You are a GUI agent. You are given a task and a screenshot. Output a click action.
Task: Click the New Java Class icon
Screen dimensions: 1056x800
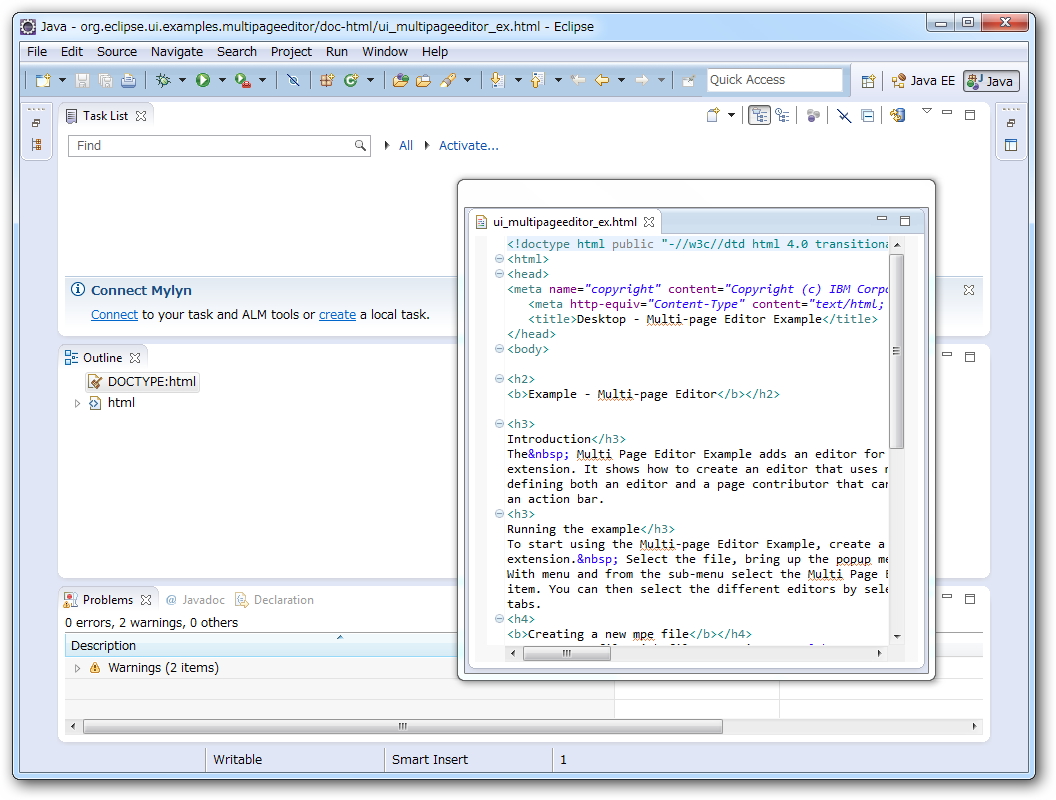351,80
